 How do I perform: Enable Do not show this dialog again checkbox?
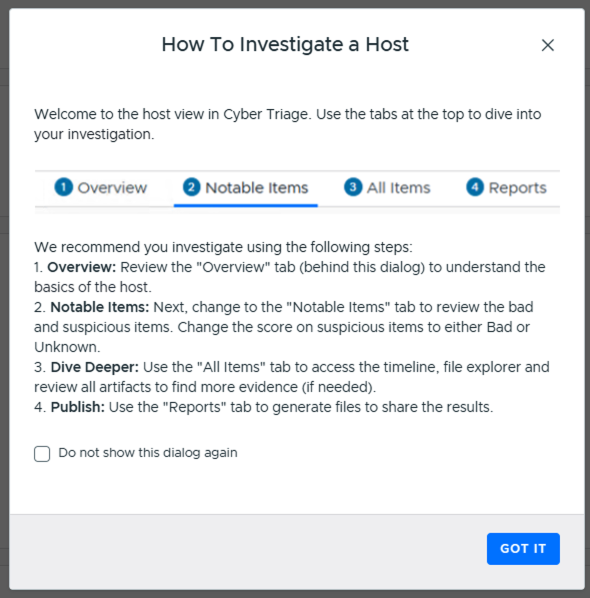42,453
